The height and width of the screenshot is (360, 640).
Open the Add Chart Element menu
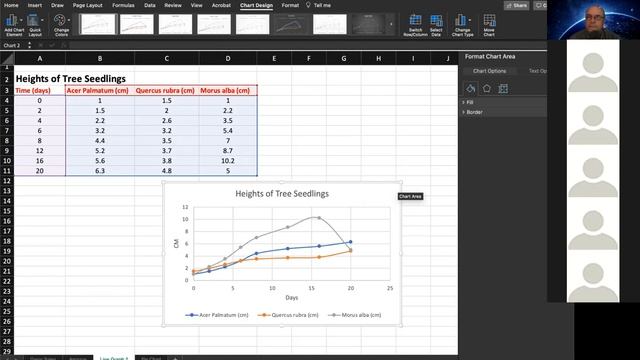[14, 25]
